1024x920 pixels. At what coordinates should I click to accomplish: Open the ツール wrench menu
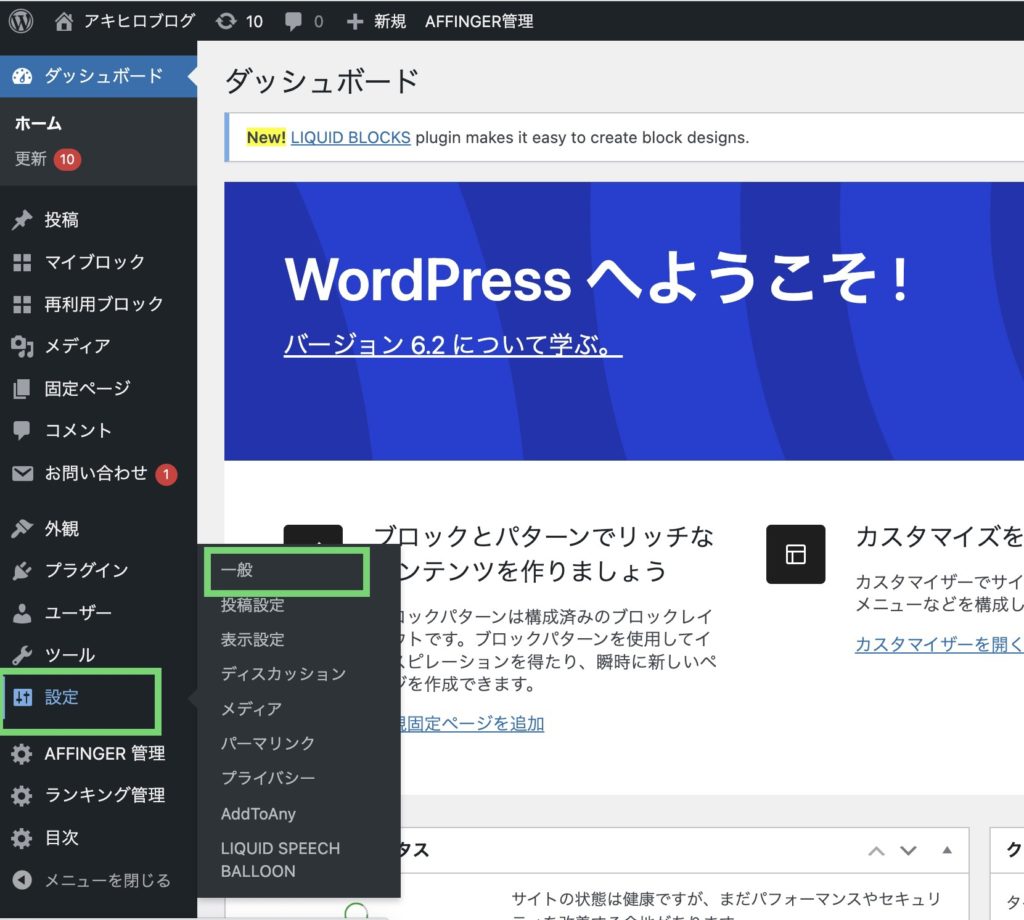coord(69,655)
